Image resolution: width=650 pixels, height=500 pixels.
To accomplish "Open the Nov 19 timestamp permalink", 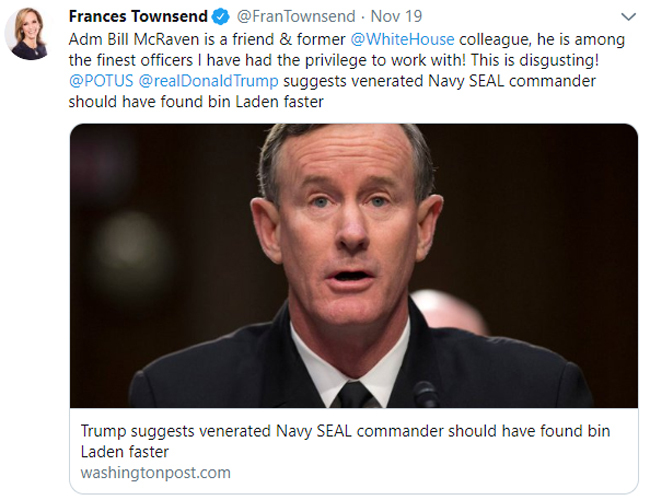I will [378, 18].
